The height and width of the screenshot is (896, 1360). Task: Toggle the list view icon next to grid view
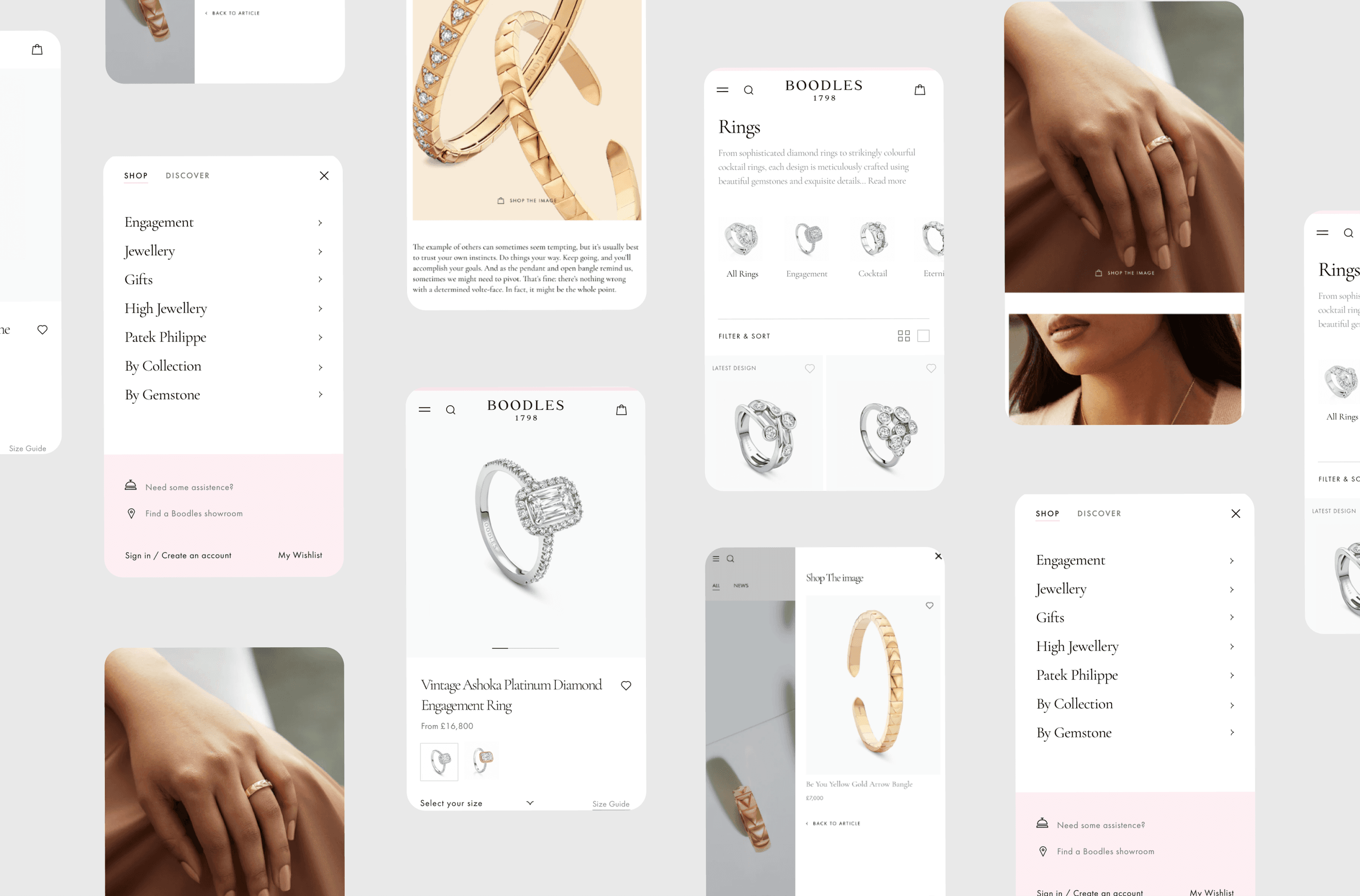[x=923, y=335]
